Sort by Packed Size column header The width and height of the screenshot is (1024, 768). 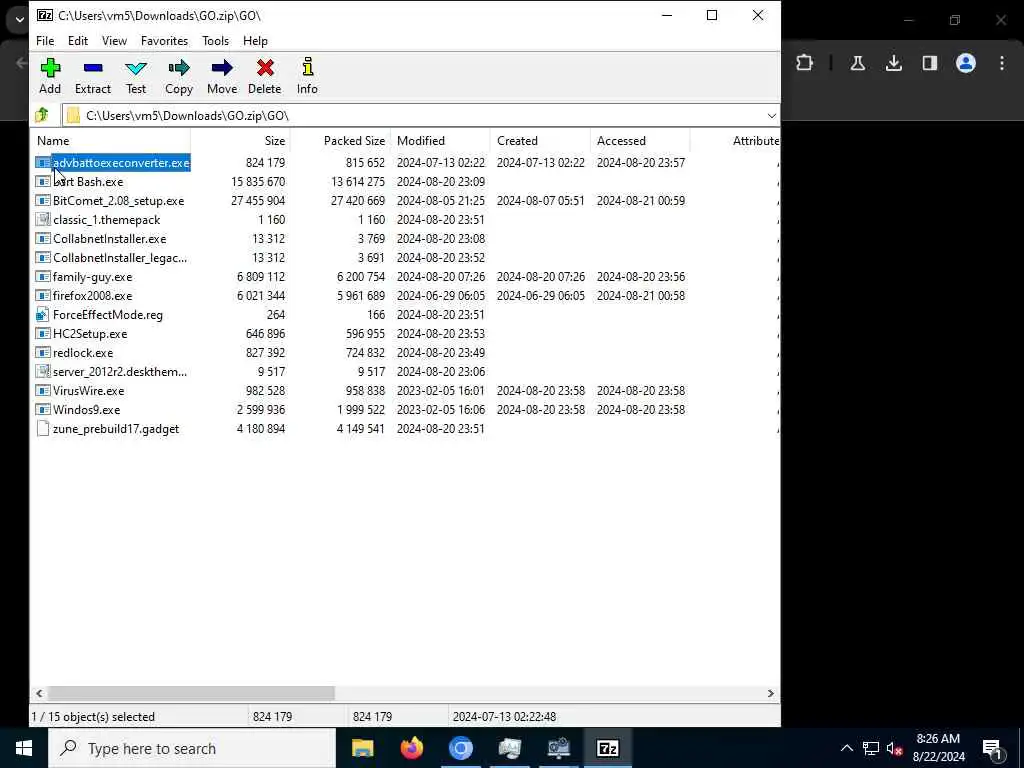tap(340, 140)
